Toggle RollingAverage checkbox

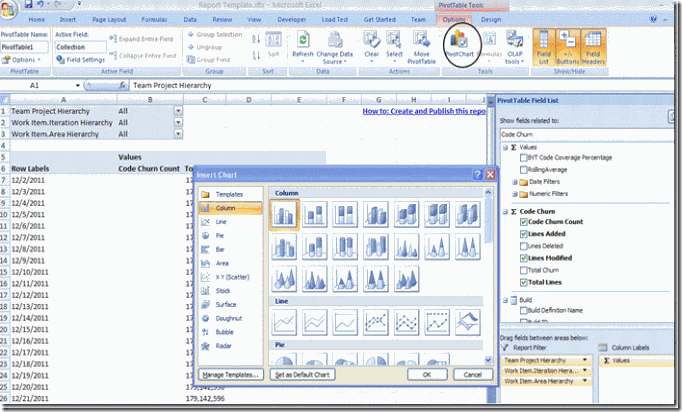tap(524, 170)
